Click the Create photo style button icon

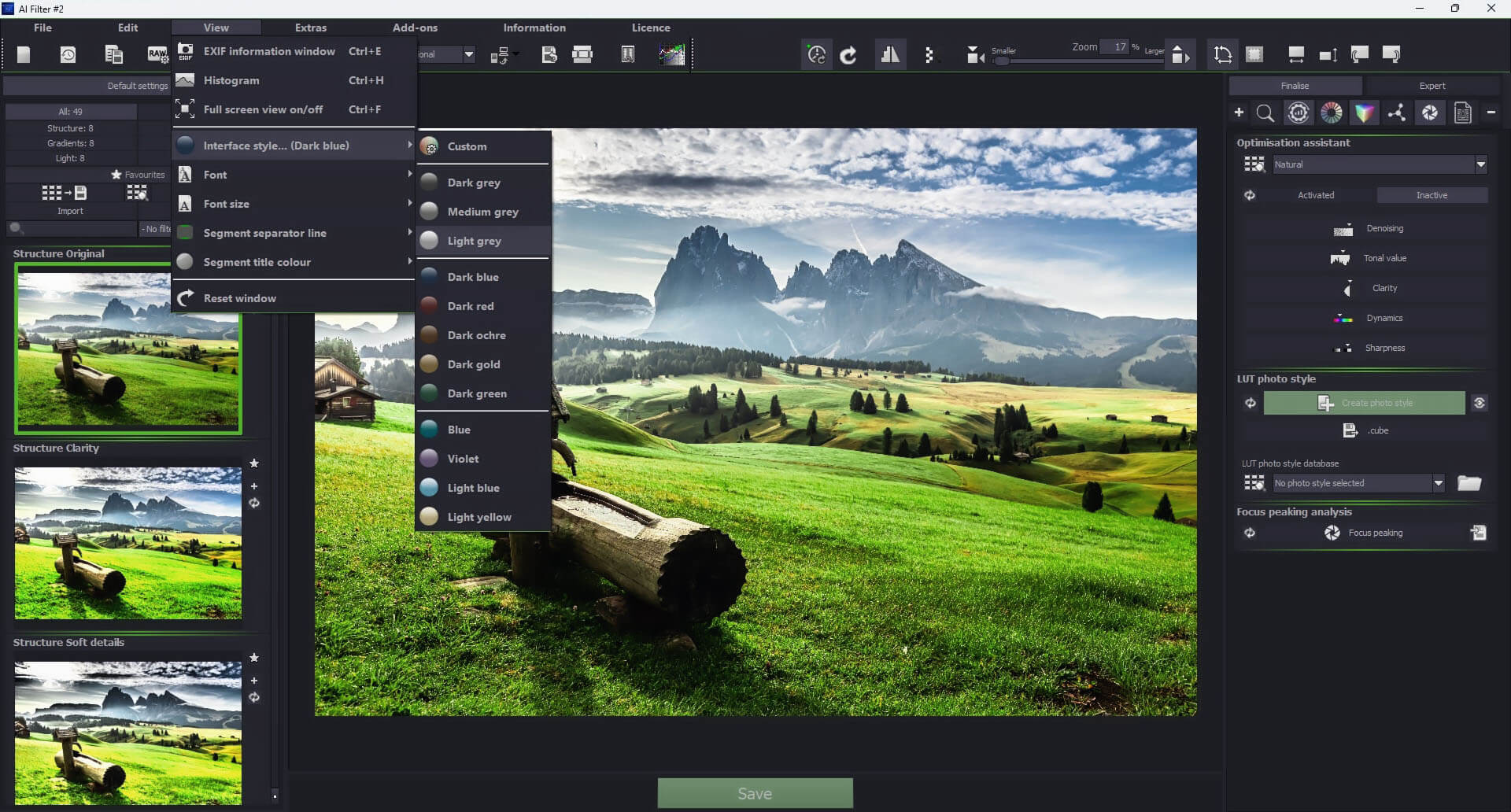click(x=1324, y=403)
